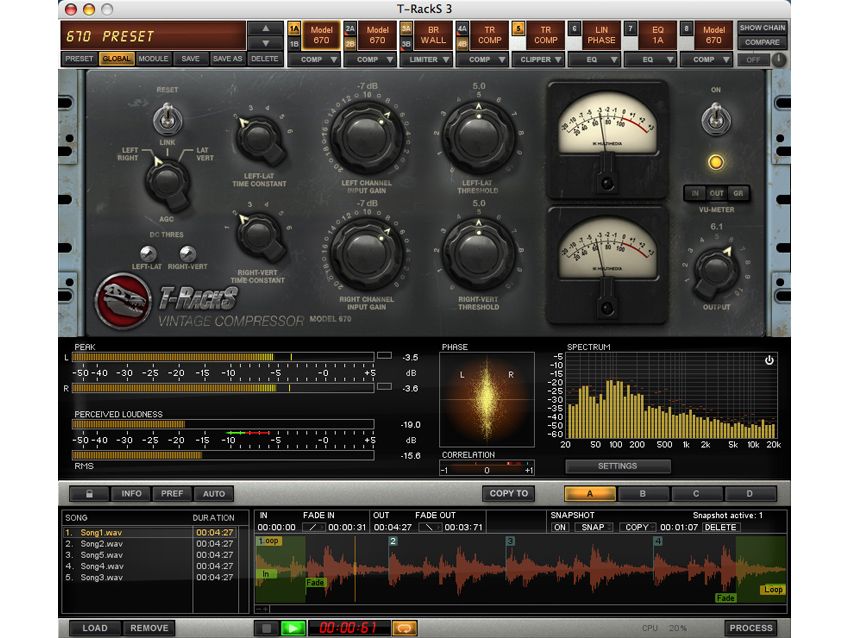Switch to the MODULE tab

pos(154,58)
